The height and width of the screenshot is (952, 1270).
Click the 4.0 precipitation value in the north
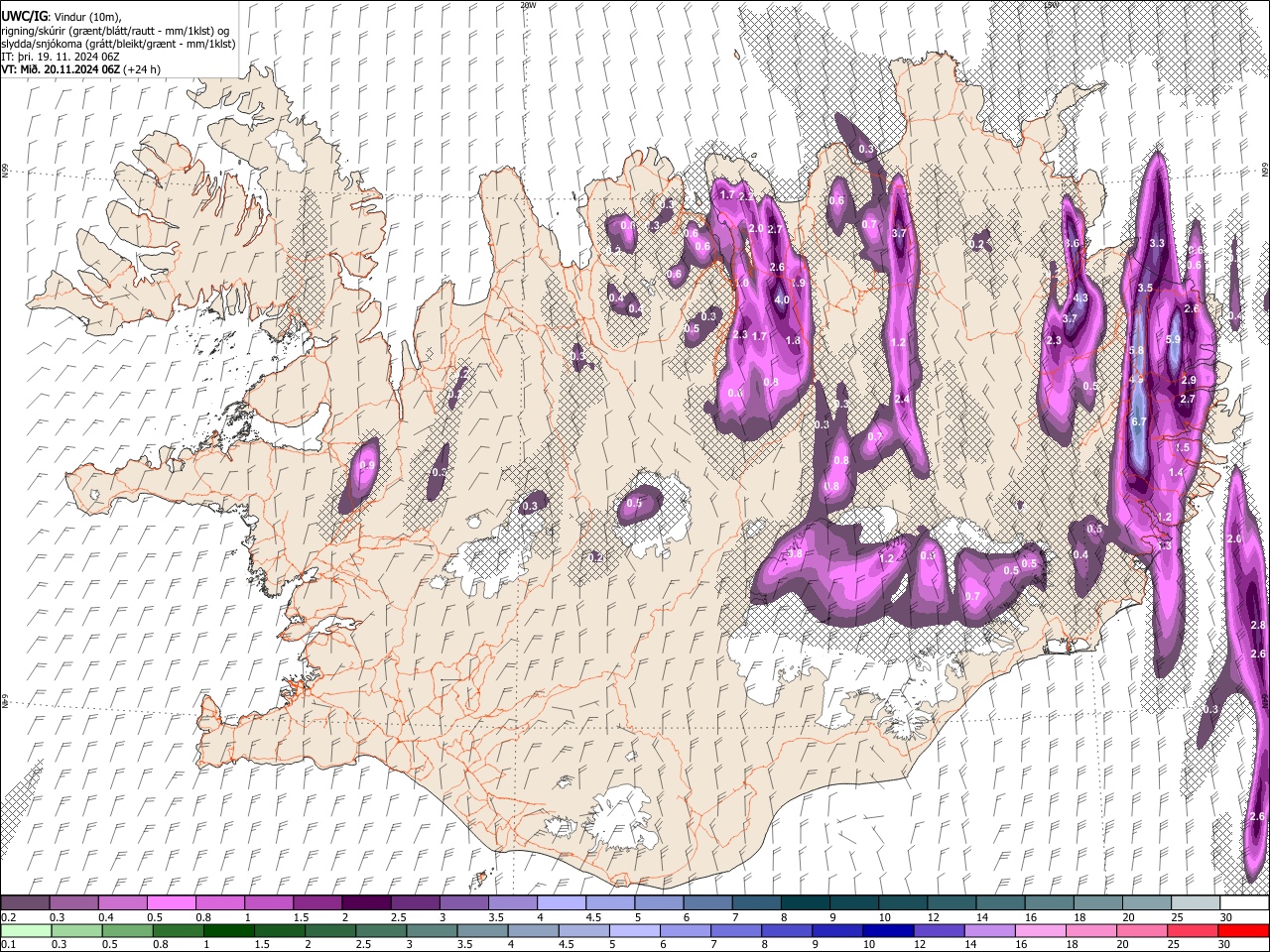[x=781, y=299]
